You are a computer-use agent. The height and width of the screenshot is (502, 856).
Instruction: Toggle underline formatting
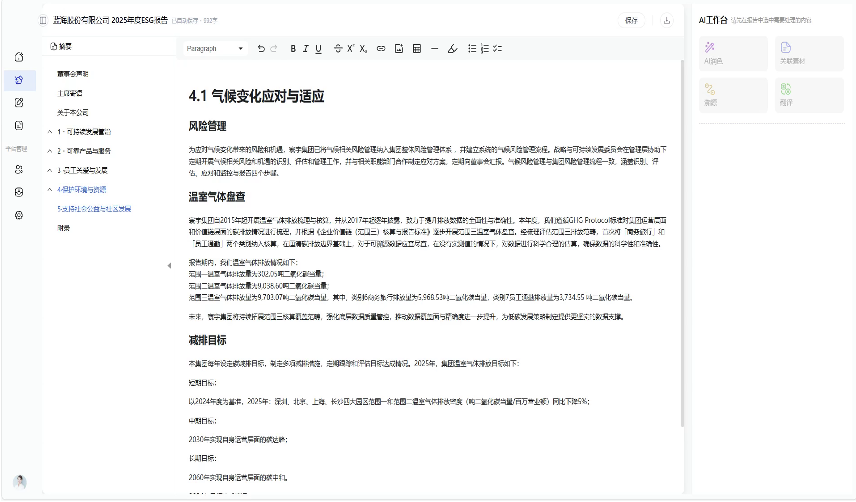click(318, 49)
